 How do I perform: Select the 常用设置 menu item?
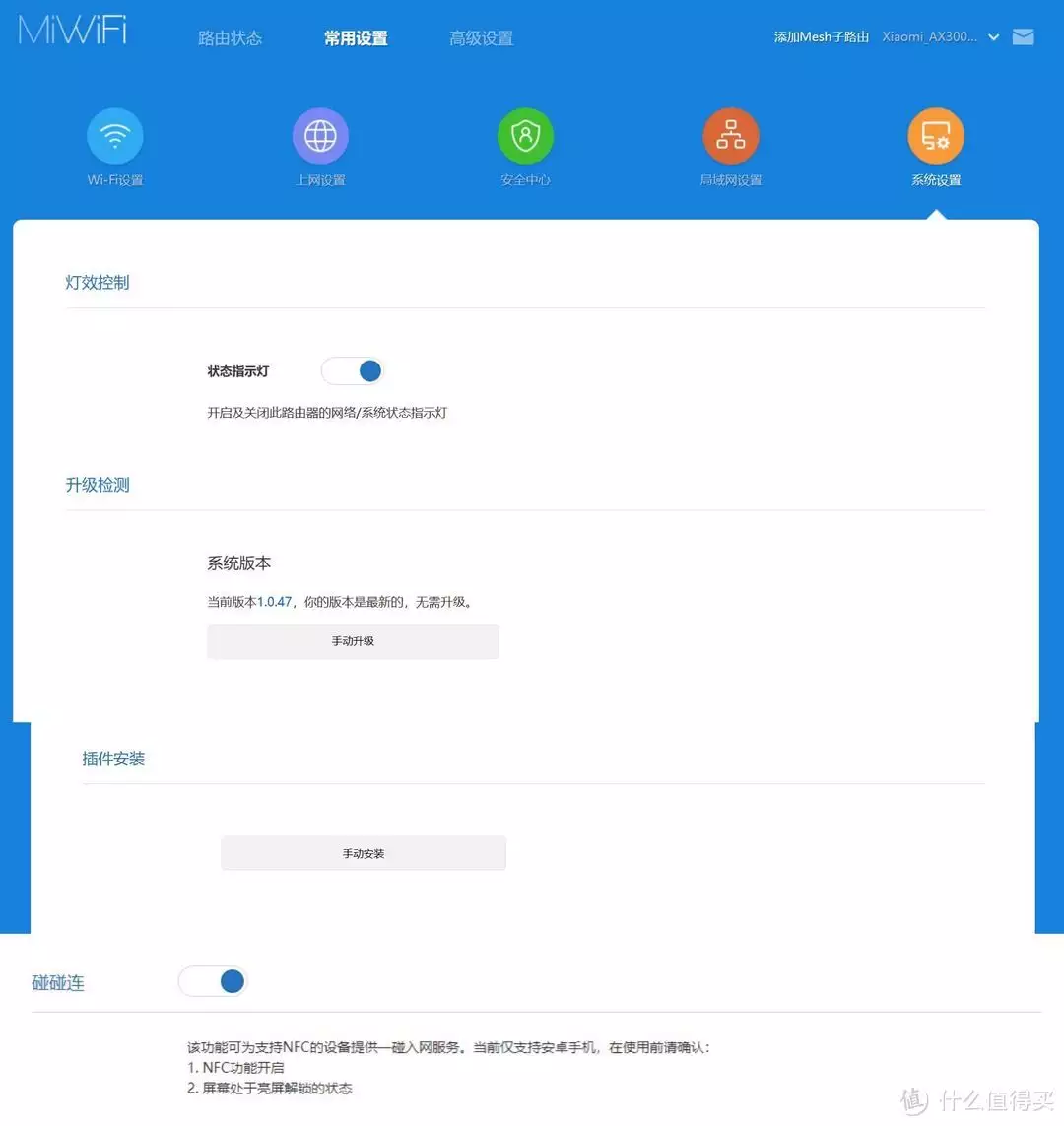pos(356,38)
